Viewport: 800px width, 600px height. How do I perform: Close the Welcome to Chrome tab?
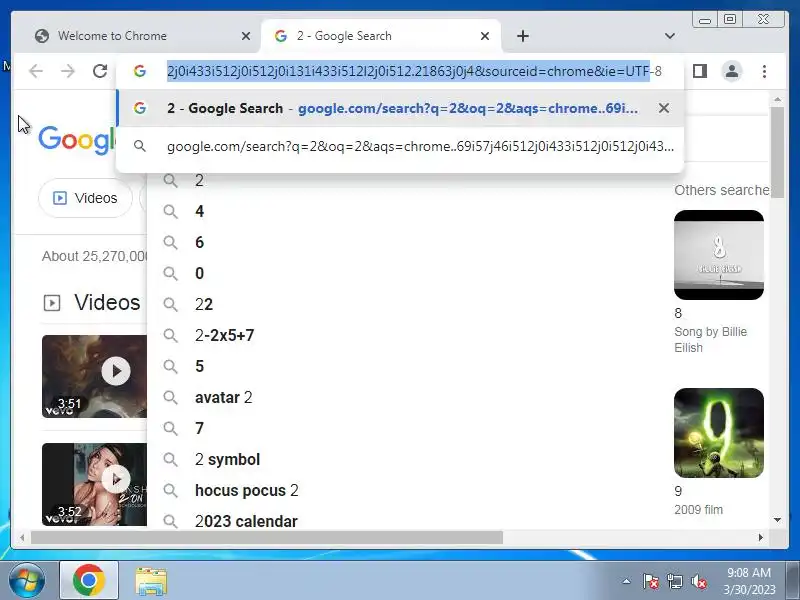point(245,36)
